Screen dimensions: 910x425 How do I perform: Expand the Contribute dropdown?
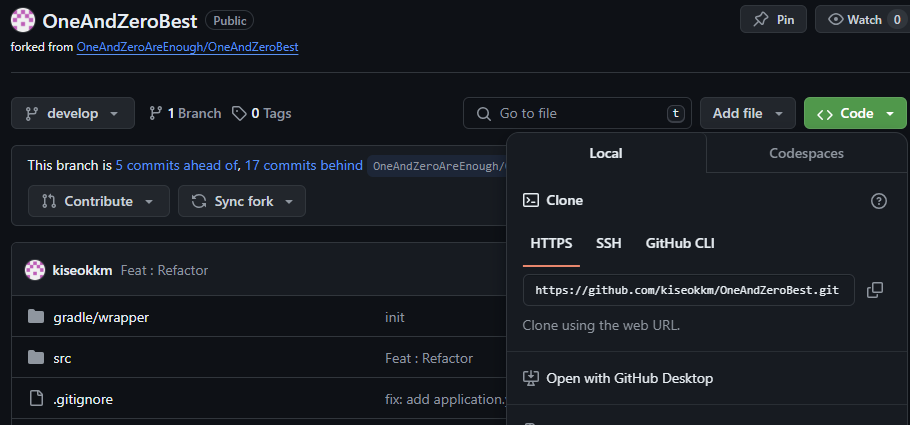(x=99, y=201)
